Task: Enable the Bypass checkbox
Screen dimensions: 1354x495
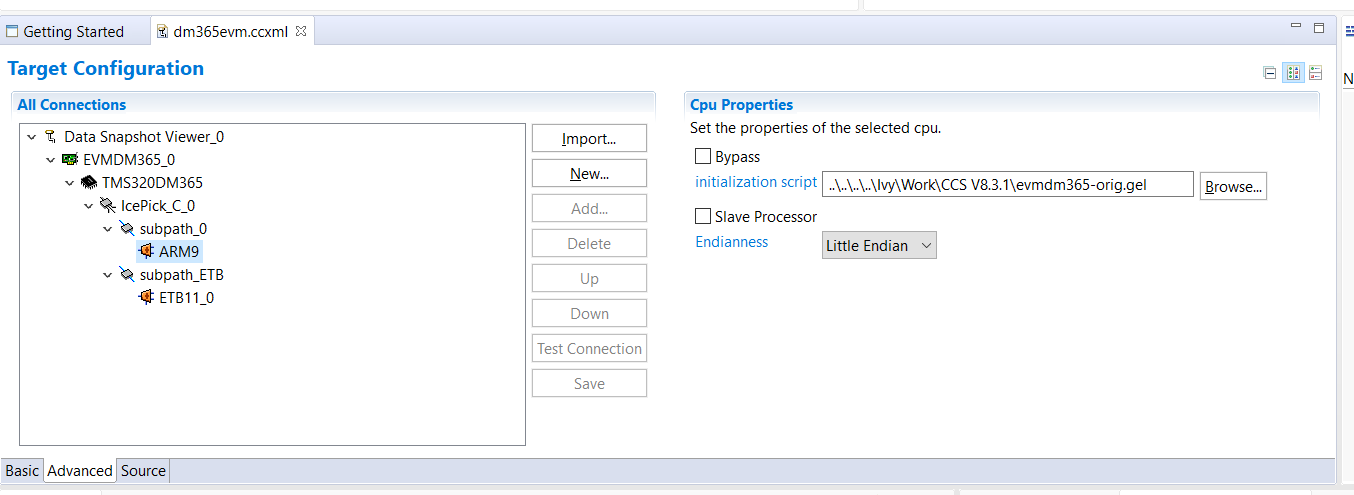Action: pos(703,157)
